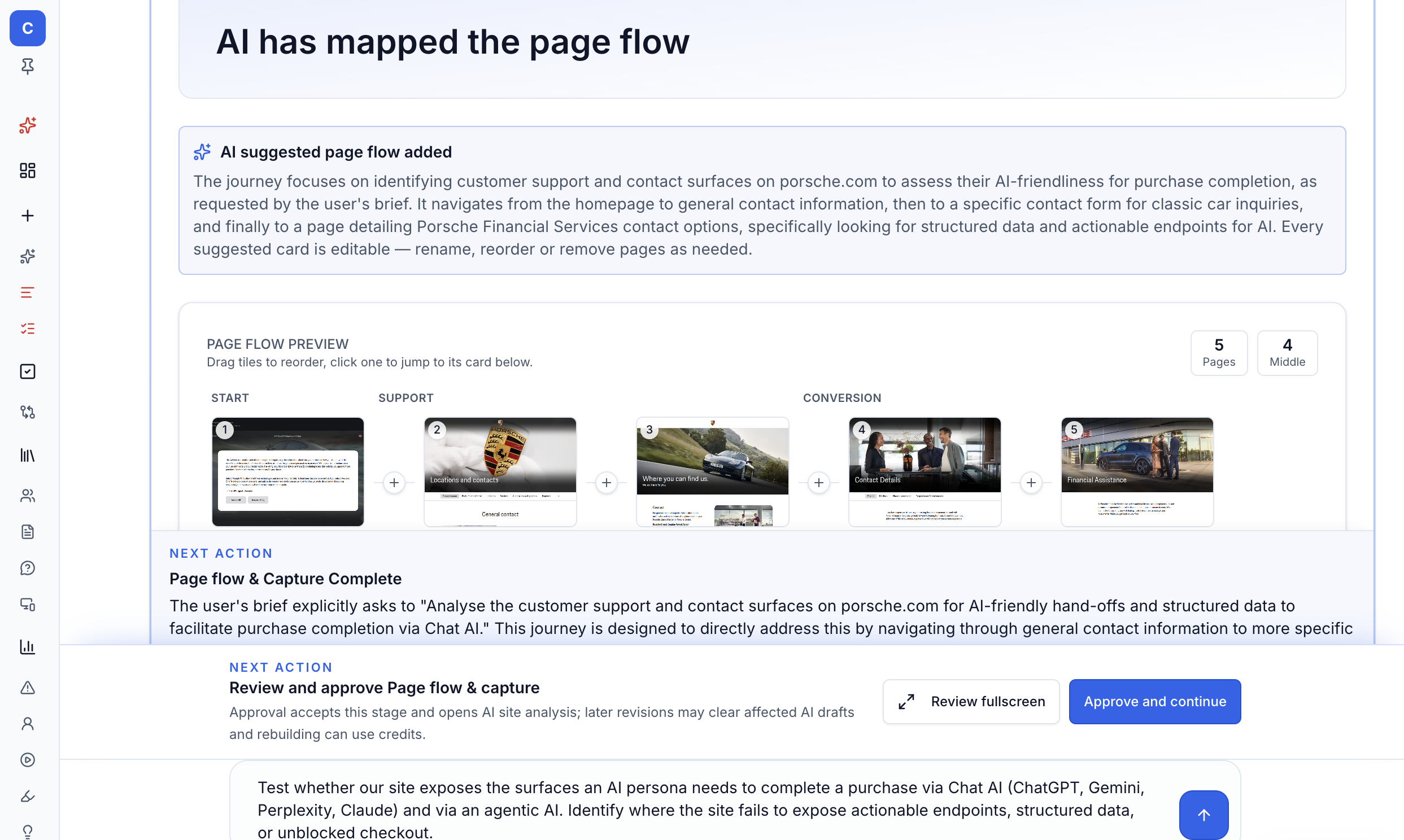
Task: Click the plus icon in the sidebar
Action: (27, 216)
